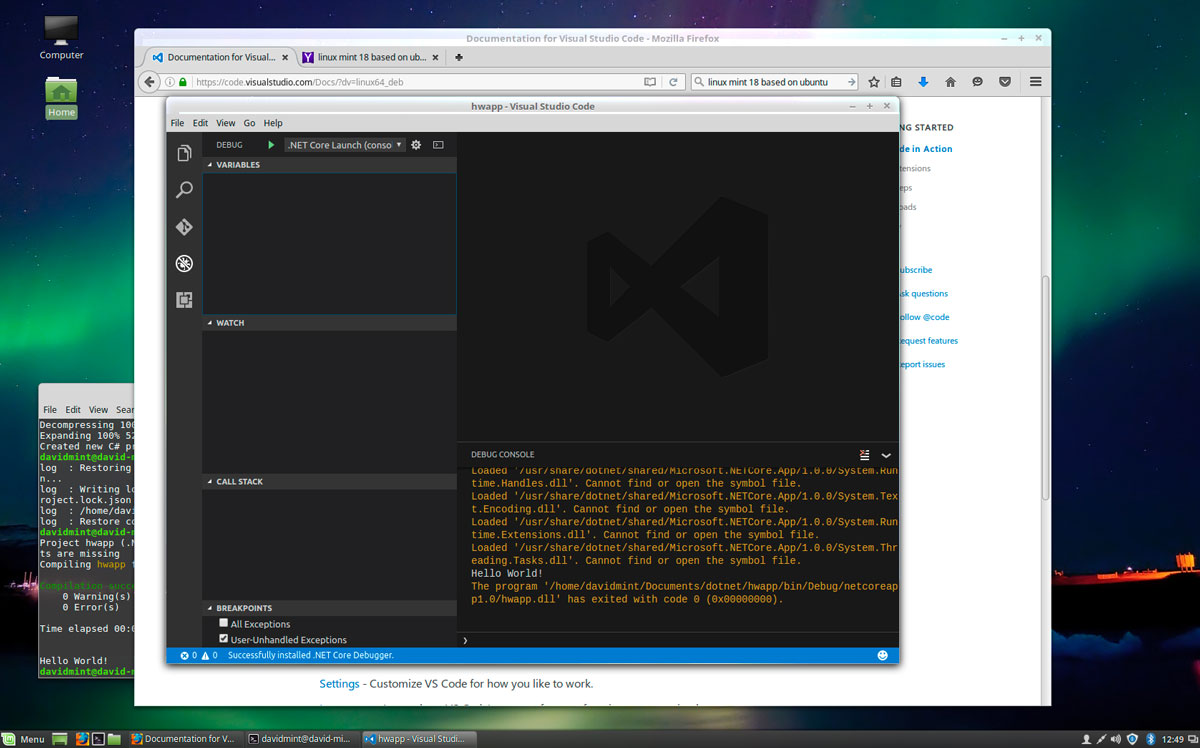Launch Terminal from the panel launcher

(98, 739)
